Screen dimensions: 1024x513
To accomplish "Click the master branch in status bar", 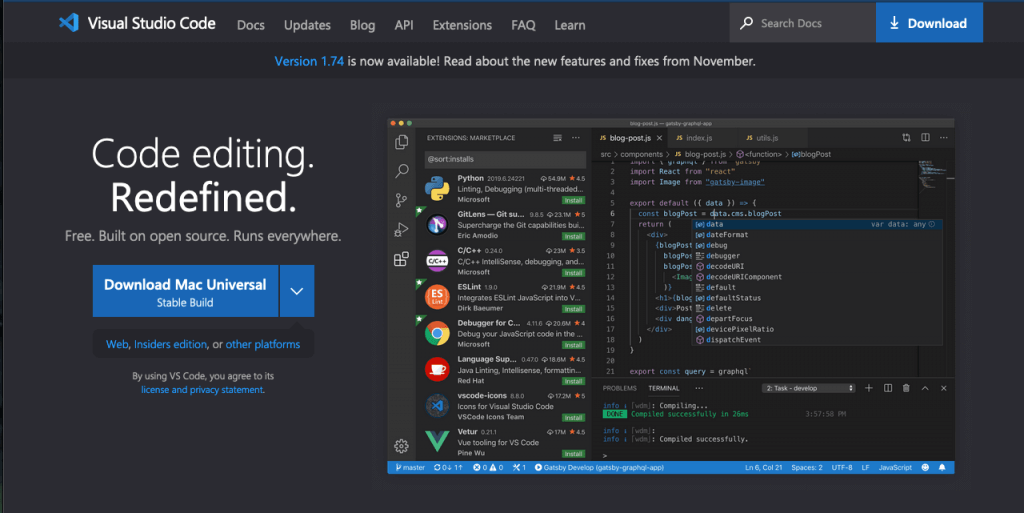I will coord(410,467).
